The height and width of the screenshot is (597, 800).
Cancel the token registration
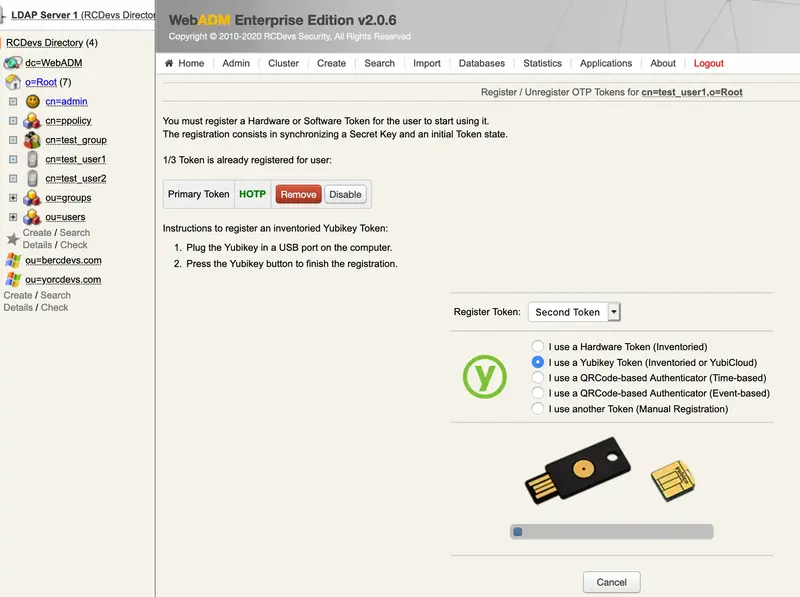611,582
